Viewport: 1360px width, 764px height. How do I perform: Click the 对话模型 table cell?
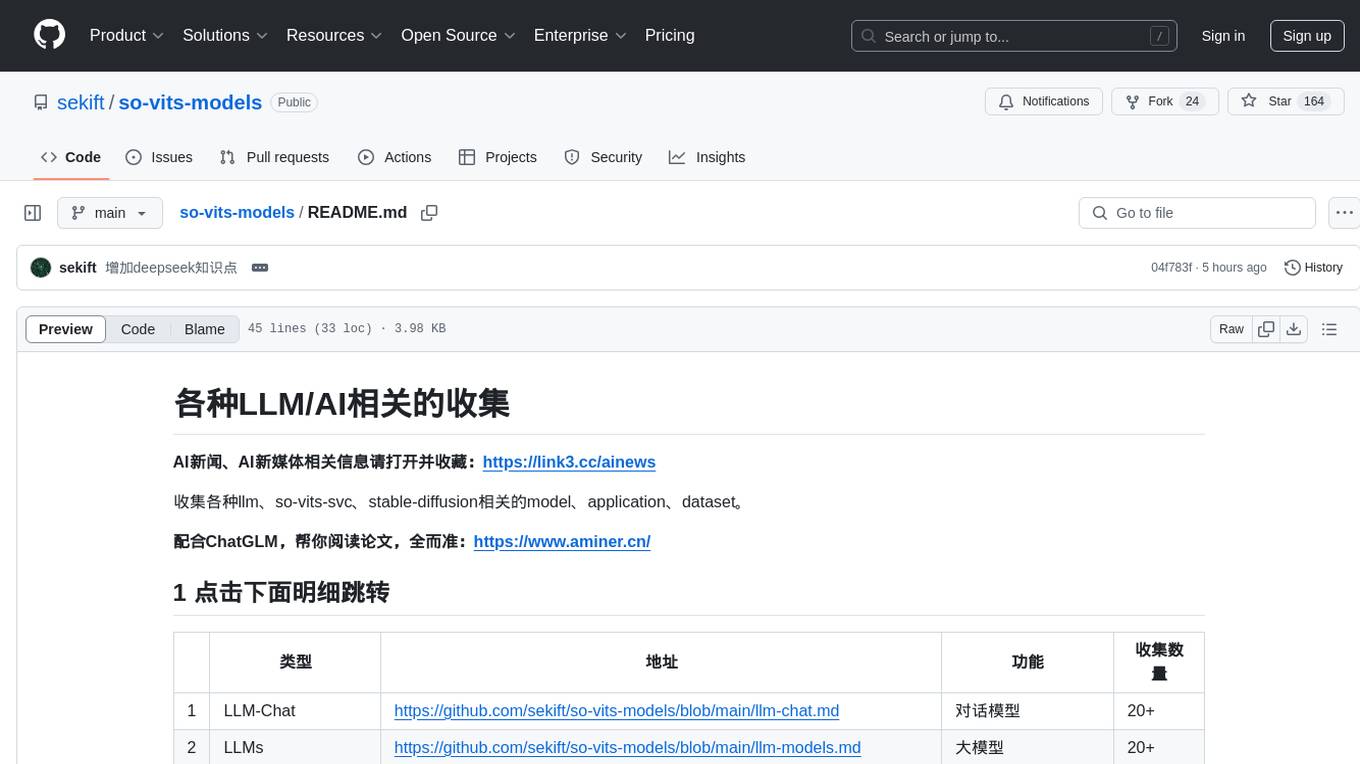coord(1027,711)
